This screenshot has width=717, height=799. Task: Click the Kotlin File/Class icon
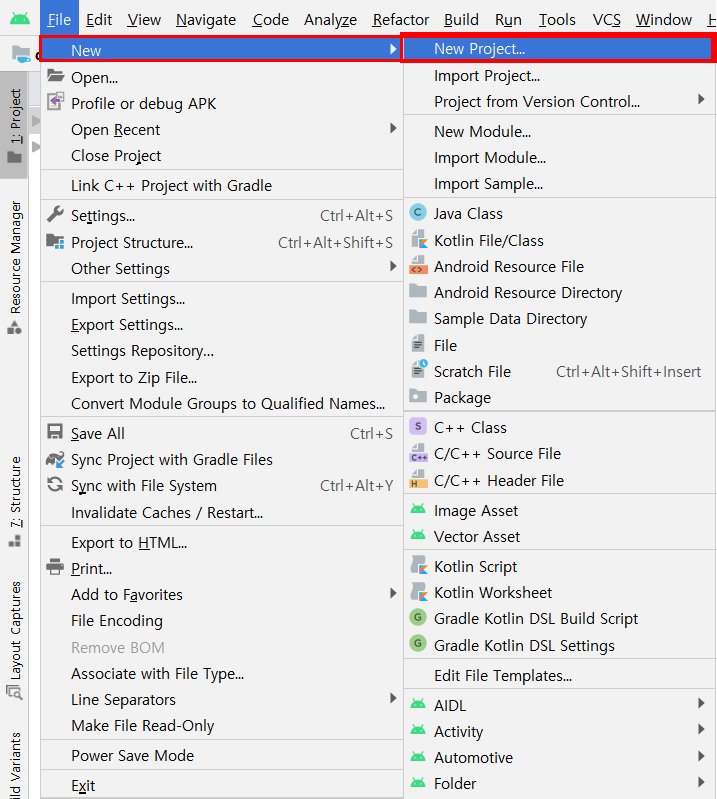tap(419, 239)
